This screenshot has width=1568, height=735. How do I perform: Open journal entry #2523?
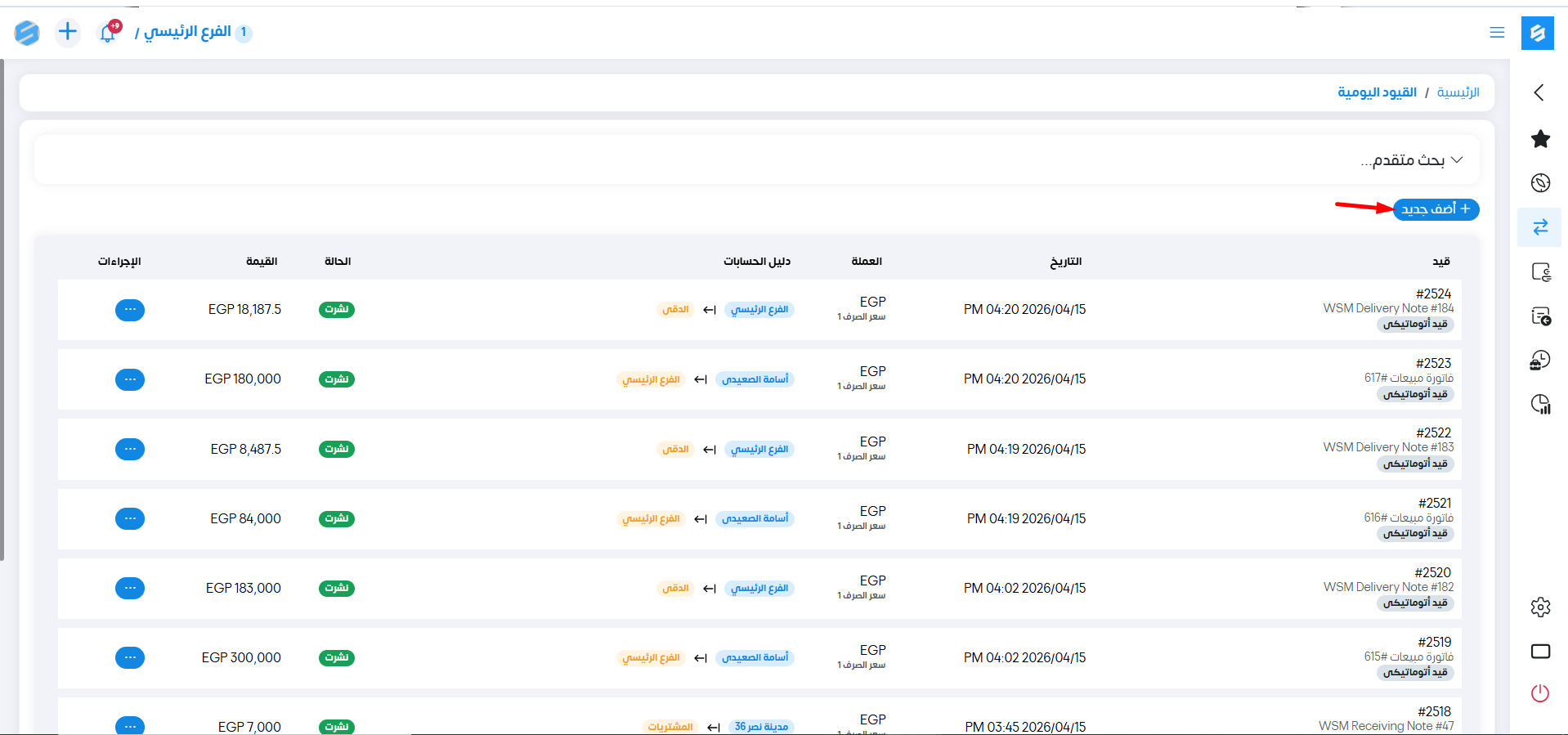[x=1433, y=364]
